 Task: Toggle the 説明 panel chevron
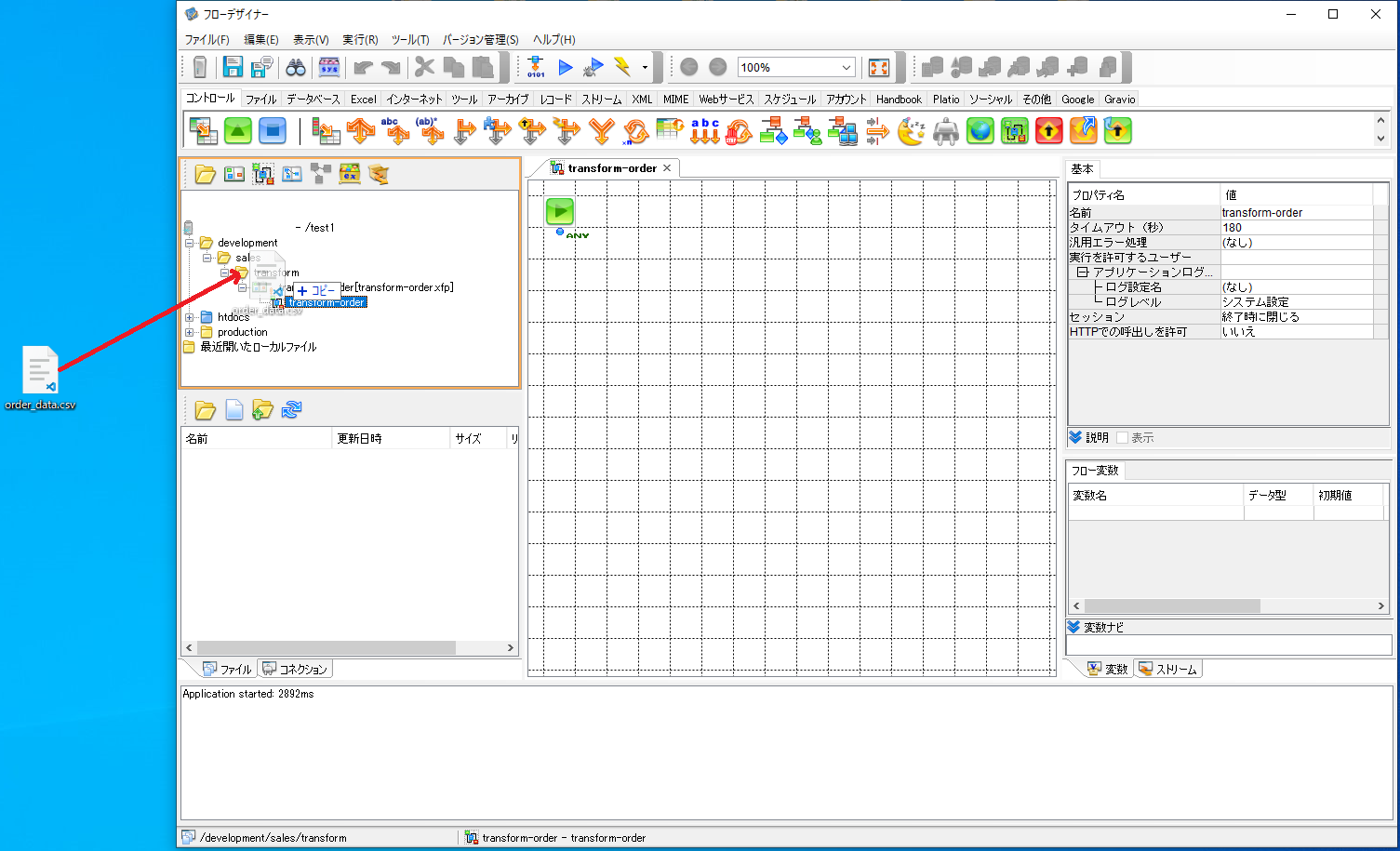click(x=1075, y=437)
